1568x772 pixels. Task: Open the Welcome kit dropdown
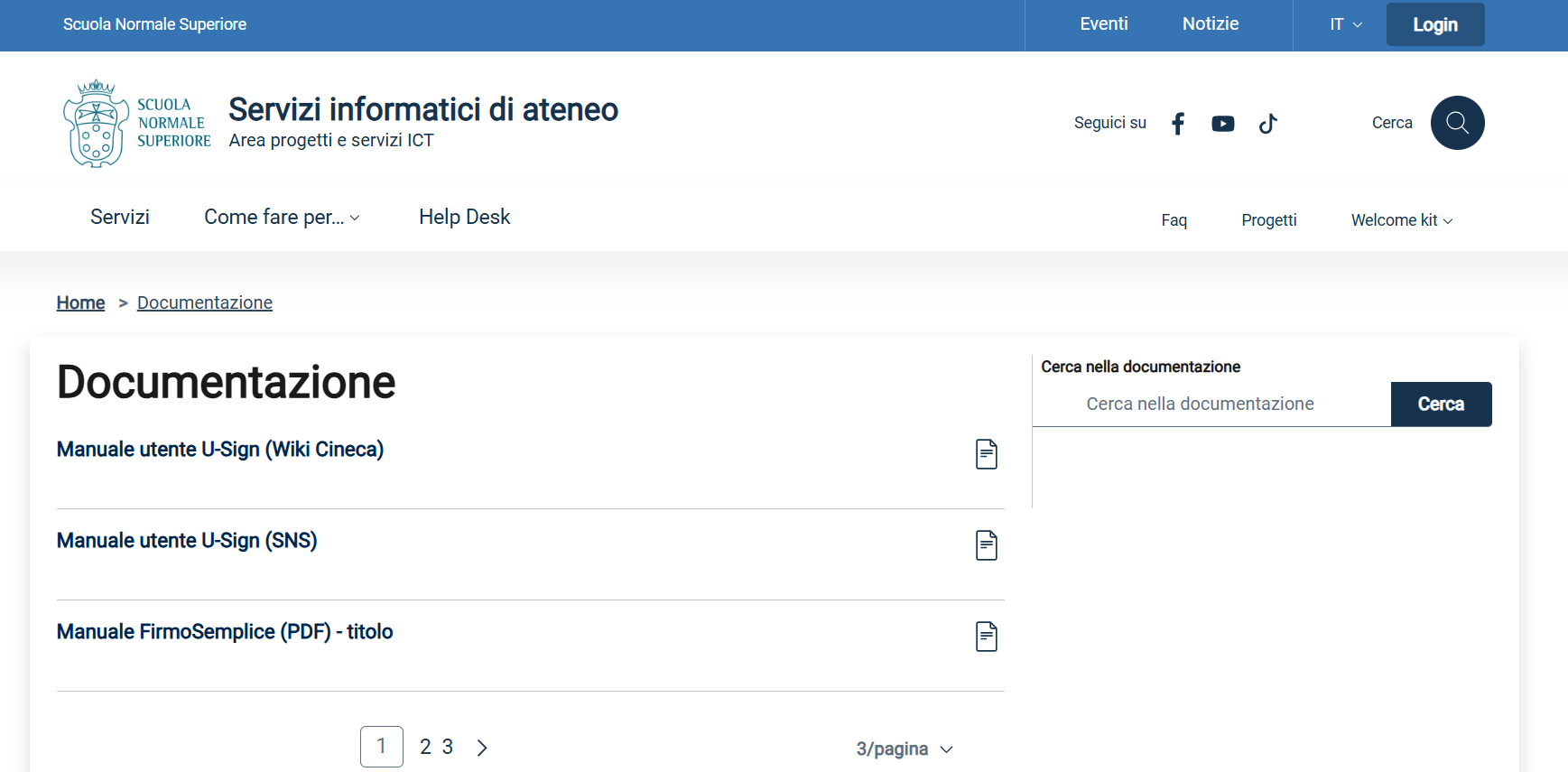click(x=1401, y=220)
